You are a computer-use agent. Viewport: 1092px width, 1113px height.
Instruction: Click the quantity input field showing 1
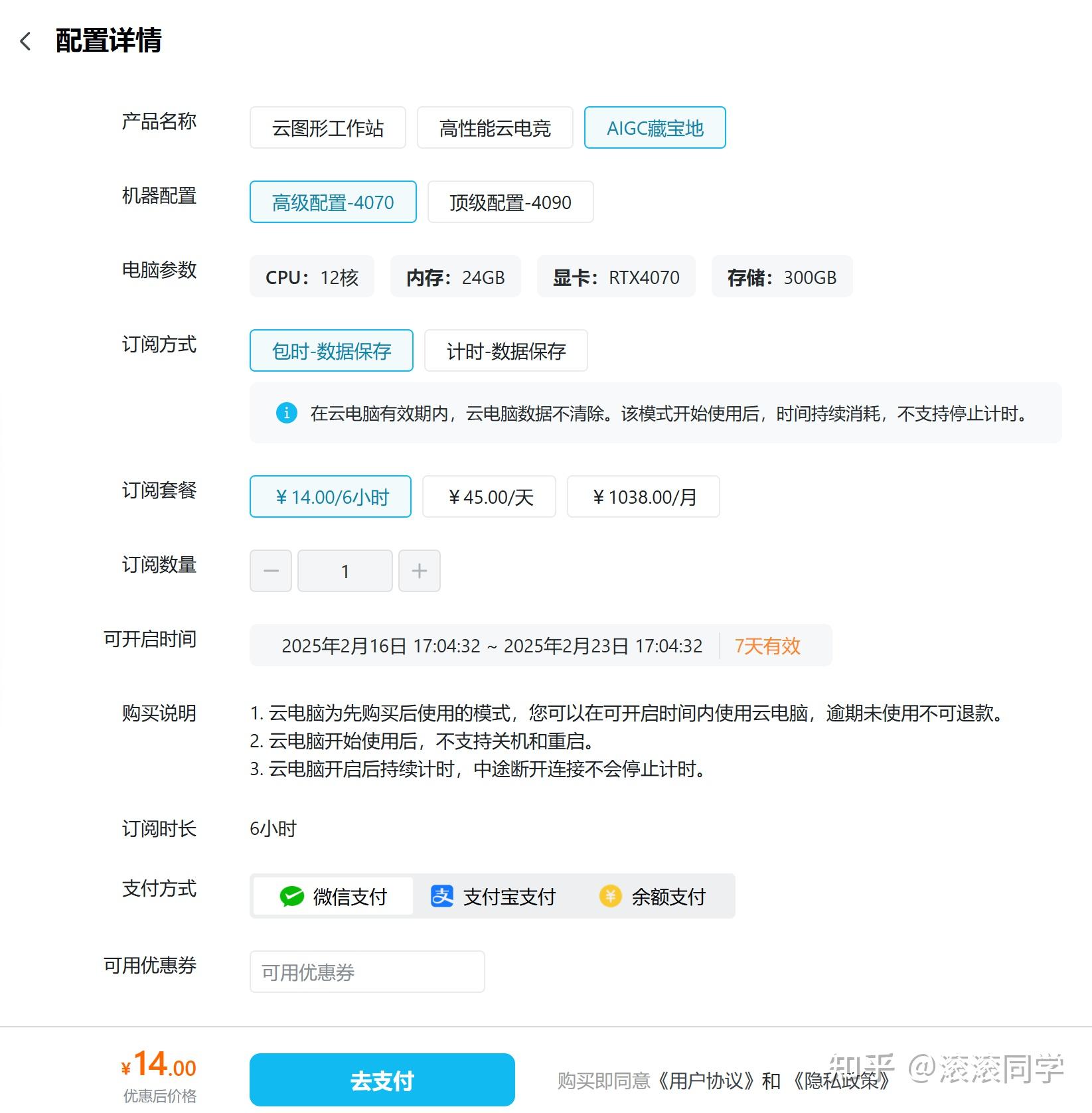pyautogui.click(x=345, y=571)
